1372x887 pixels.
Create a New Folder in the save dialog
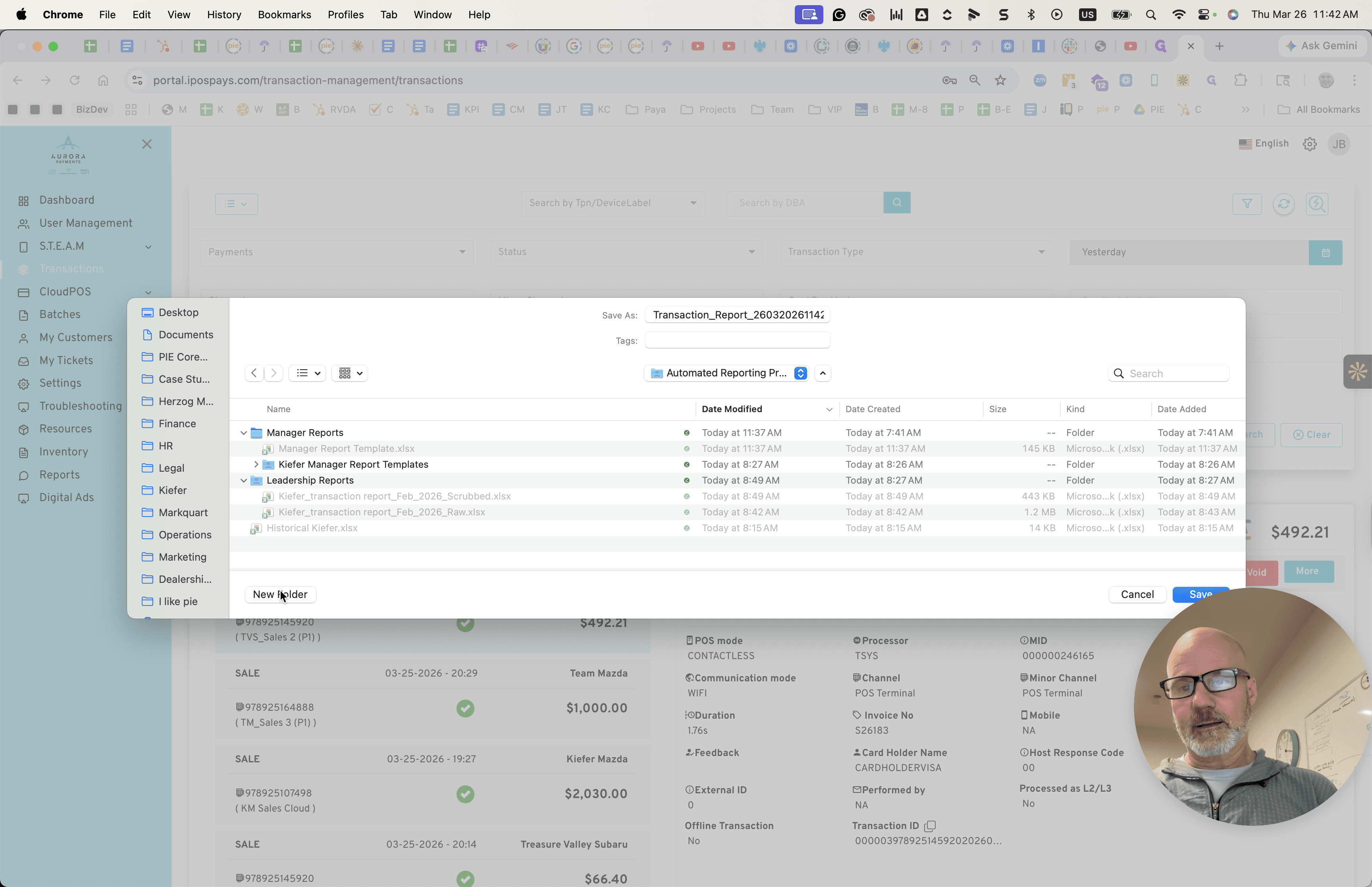[x=280, y=594]
